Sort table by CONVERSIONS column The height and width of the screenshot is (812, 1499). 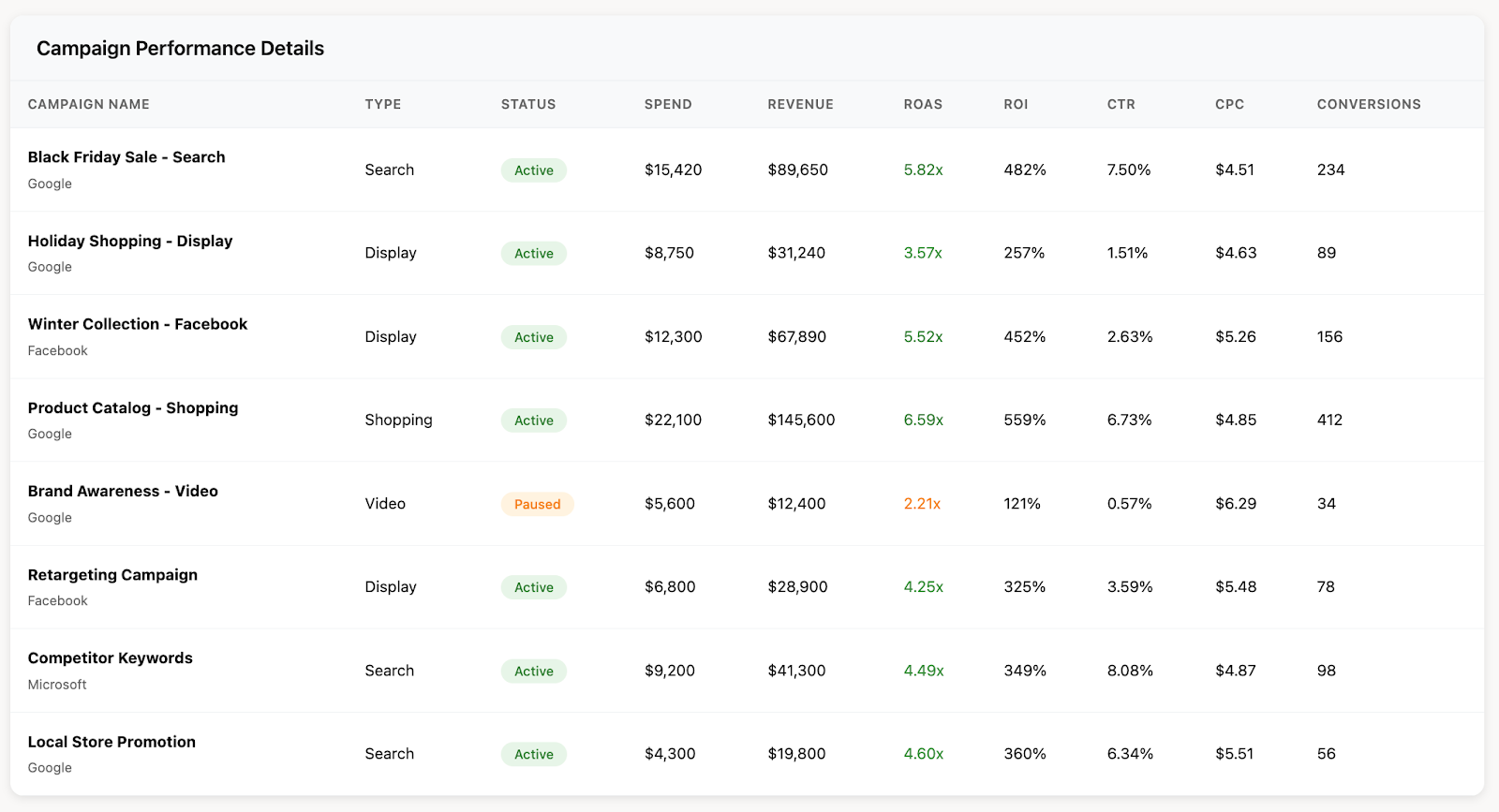click(1369, 104)
